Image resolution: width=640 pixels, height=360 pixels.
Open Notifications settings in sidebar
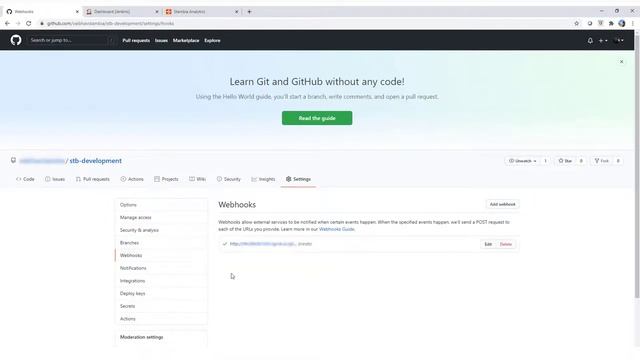point(161,268)
